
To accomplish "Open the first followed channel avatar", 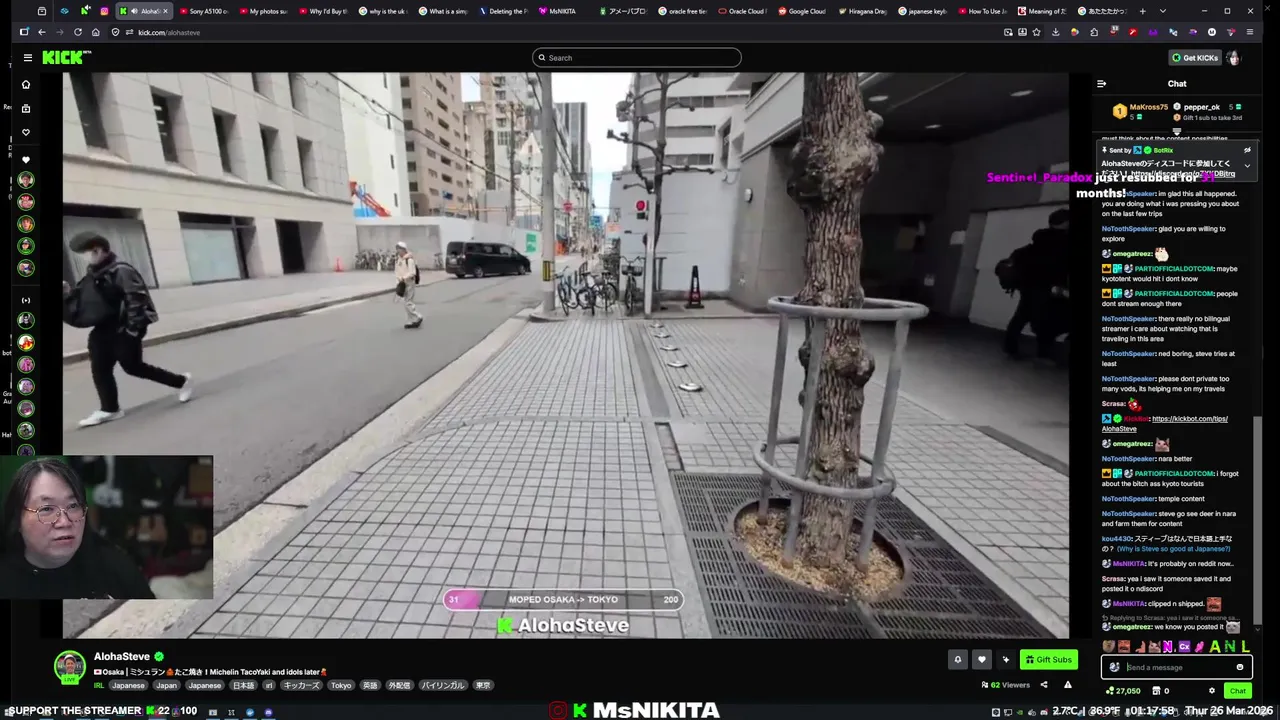I will pos(26,180).
